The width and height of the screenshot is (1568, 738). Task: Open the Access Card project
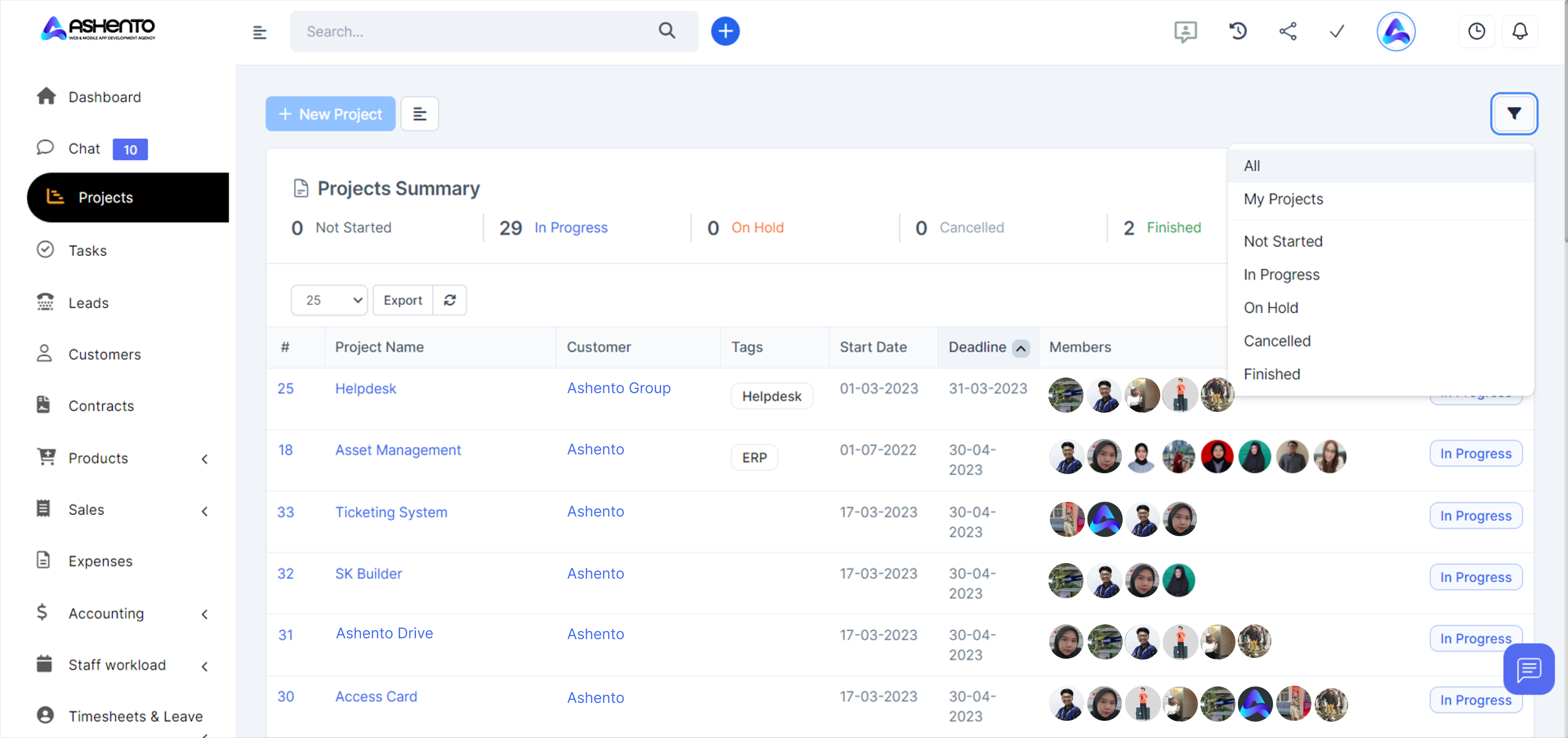point(375,697)
